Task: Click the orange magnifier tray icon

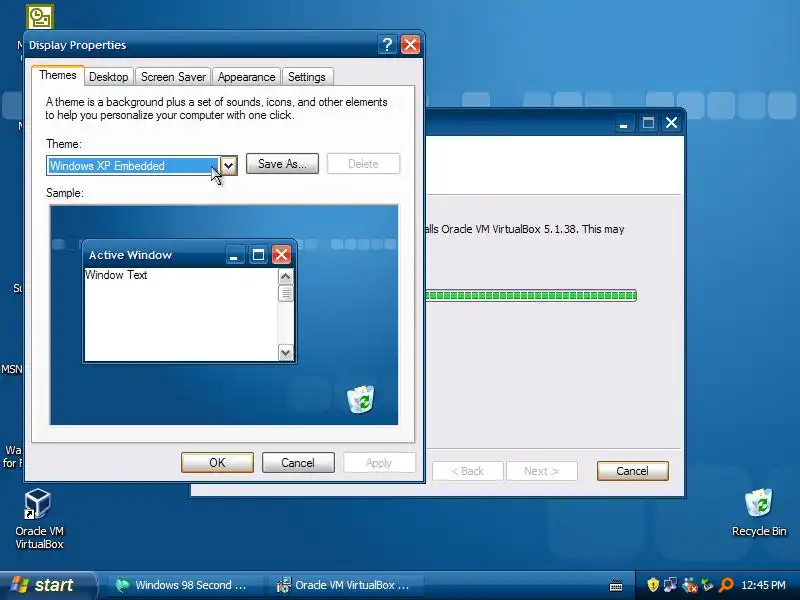Action: point(726,585)
